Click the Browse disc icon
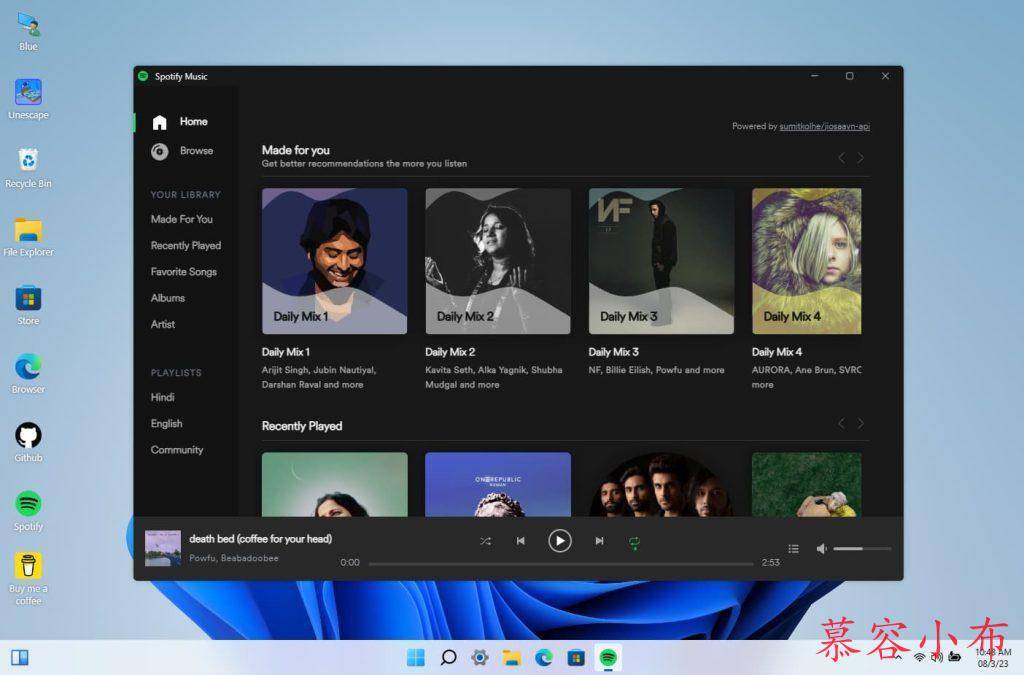1024x675 pixels. click(x=159, y=151)
